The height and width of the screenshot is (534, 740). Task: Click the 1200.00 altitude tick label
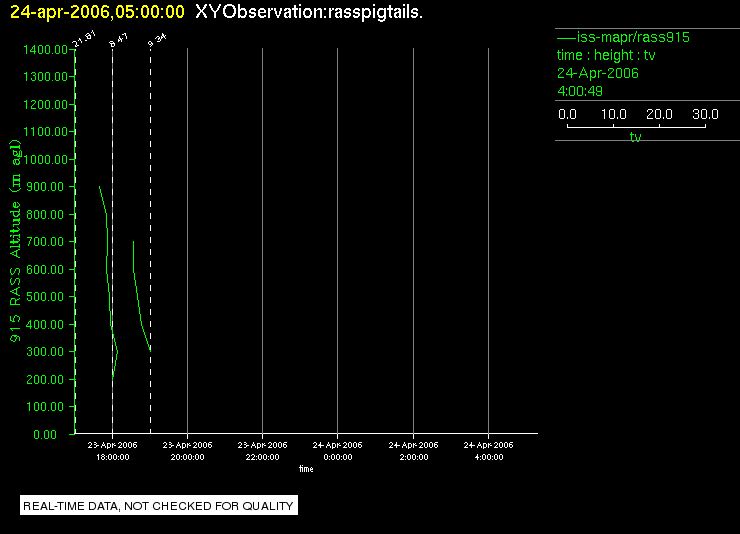[x=45, y=104]
